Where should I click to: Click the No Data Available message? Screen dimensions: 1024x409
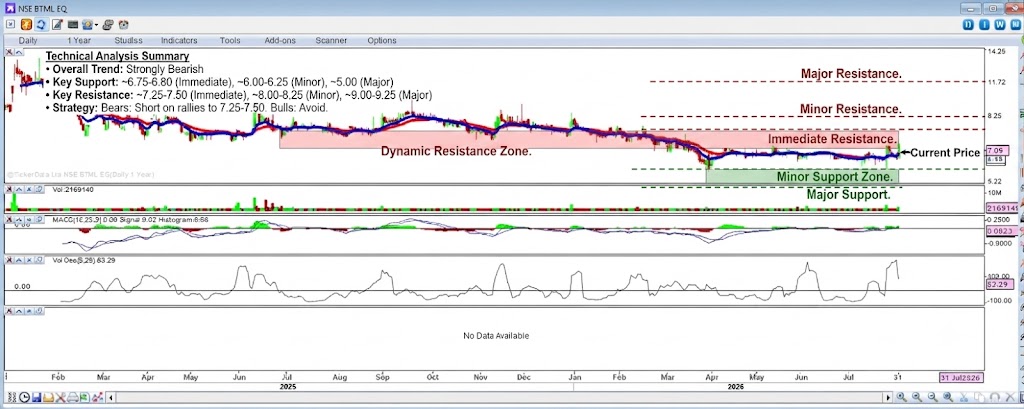496,336
